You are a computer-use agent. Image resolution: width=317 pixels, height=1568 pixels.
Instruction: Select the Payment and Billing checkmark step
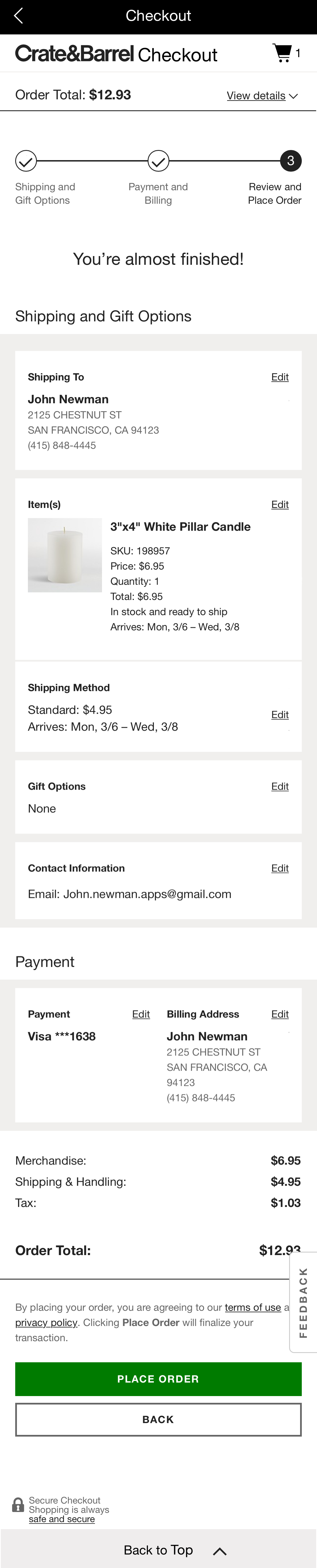pos(158,161)
